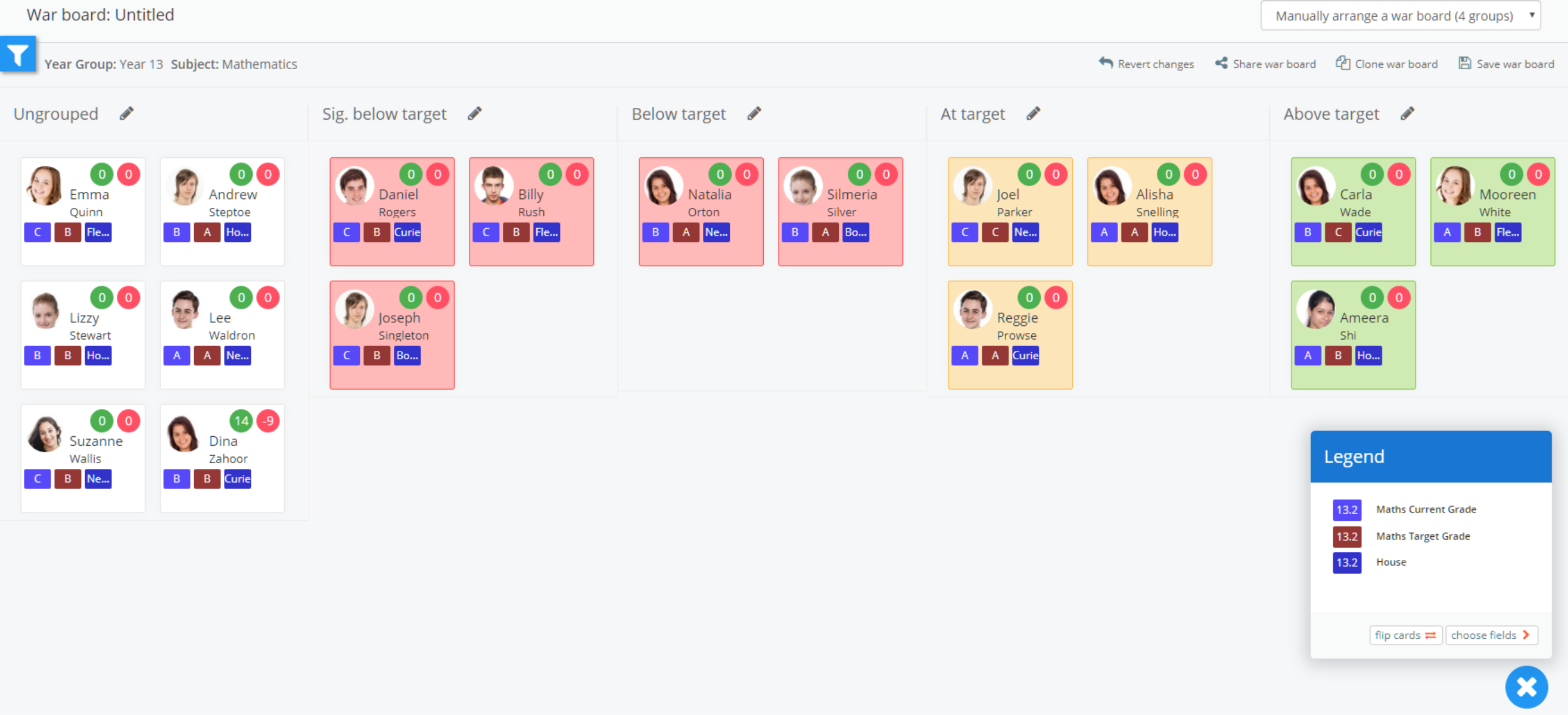Edit the Ungrouped column name pencil

point(126,113)
